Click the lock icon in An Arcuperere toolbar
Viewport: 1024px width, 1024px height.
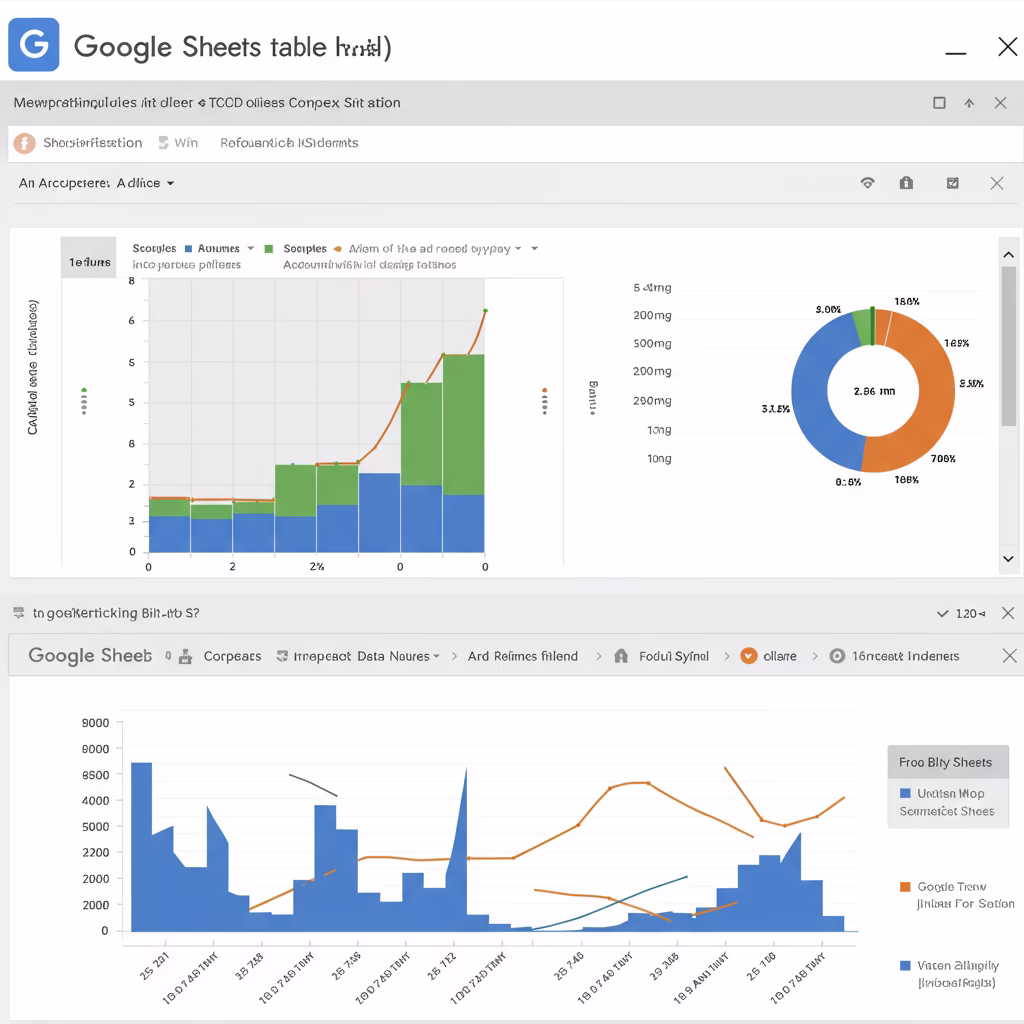[x=906, y=183]
